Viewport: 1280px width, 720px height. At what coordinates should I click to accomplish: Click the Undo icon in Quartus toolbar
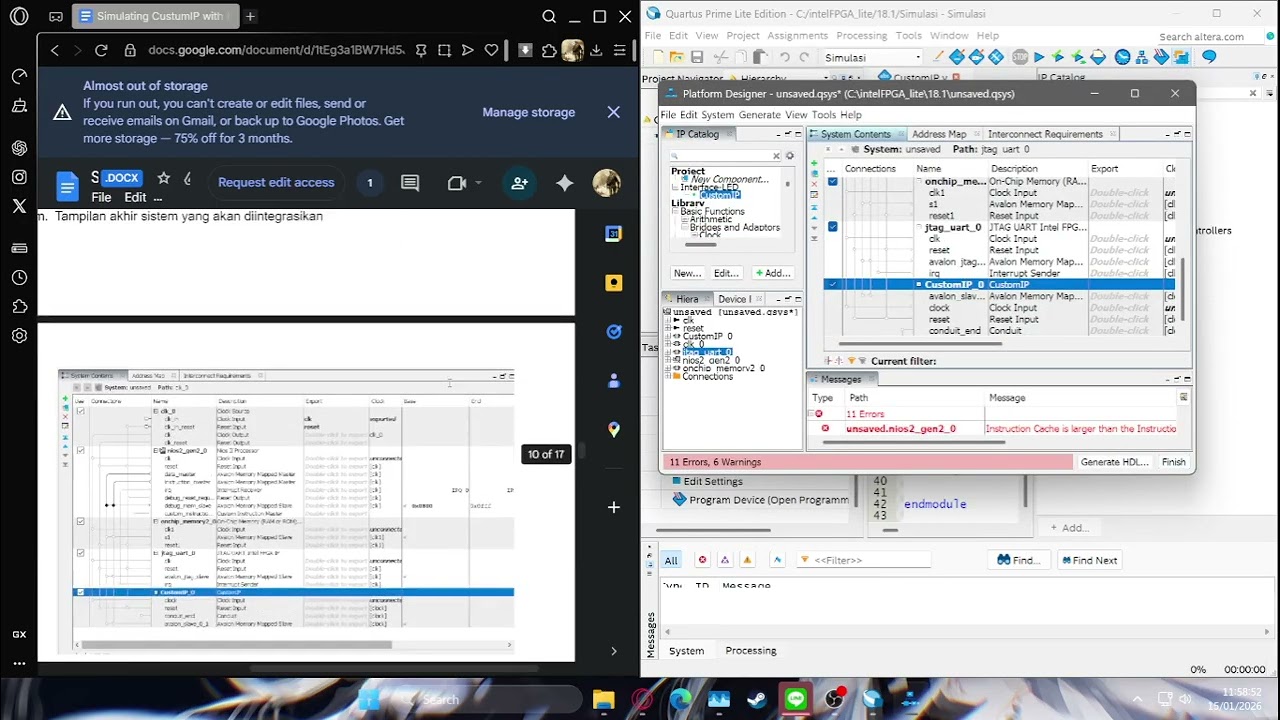point(785,57)
